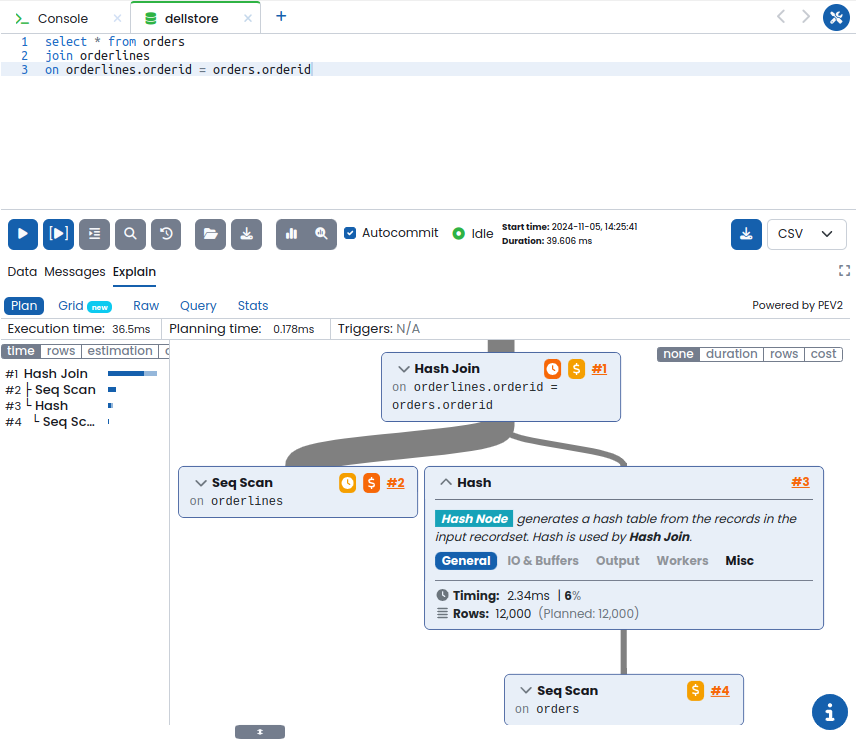This screenshot has width=856, height=739.
Task: Open the Output tab in the Hash node
Action: (617, 561)
